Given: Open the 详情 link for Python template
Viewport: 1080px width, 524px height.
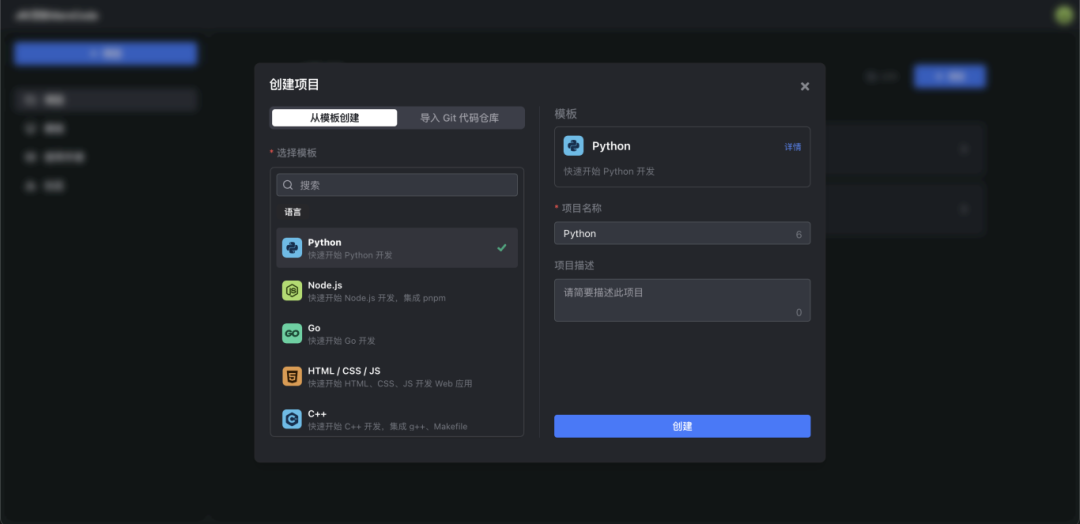Looking at the screenshot, I should tap(793, 147).
